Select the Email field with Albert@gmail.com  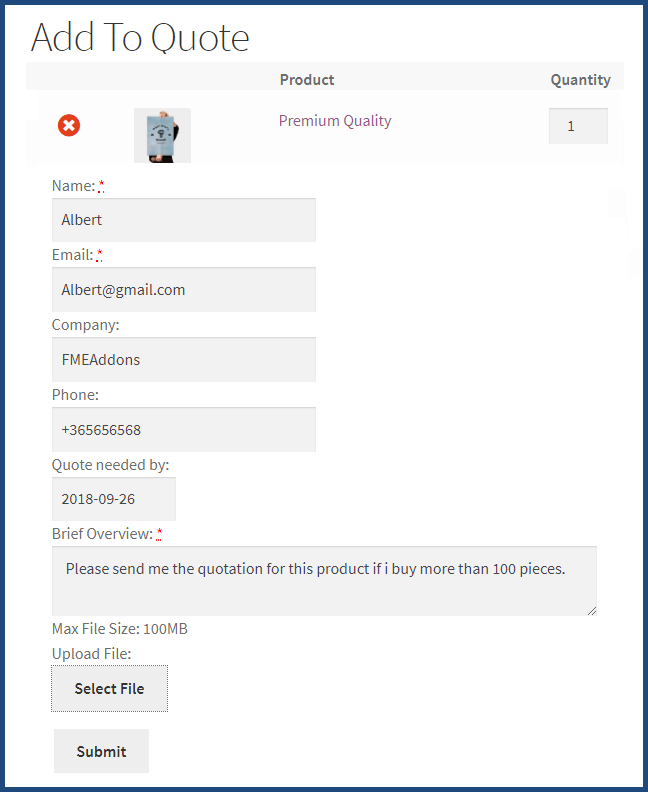[184, 289]
